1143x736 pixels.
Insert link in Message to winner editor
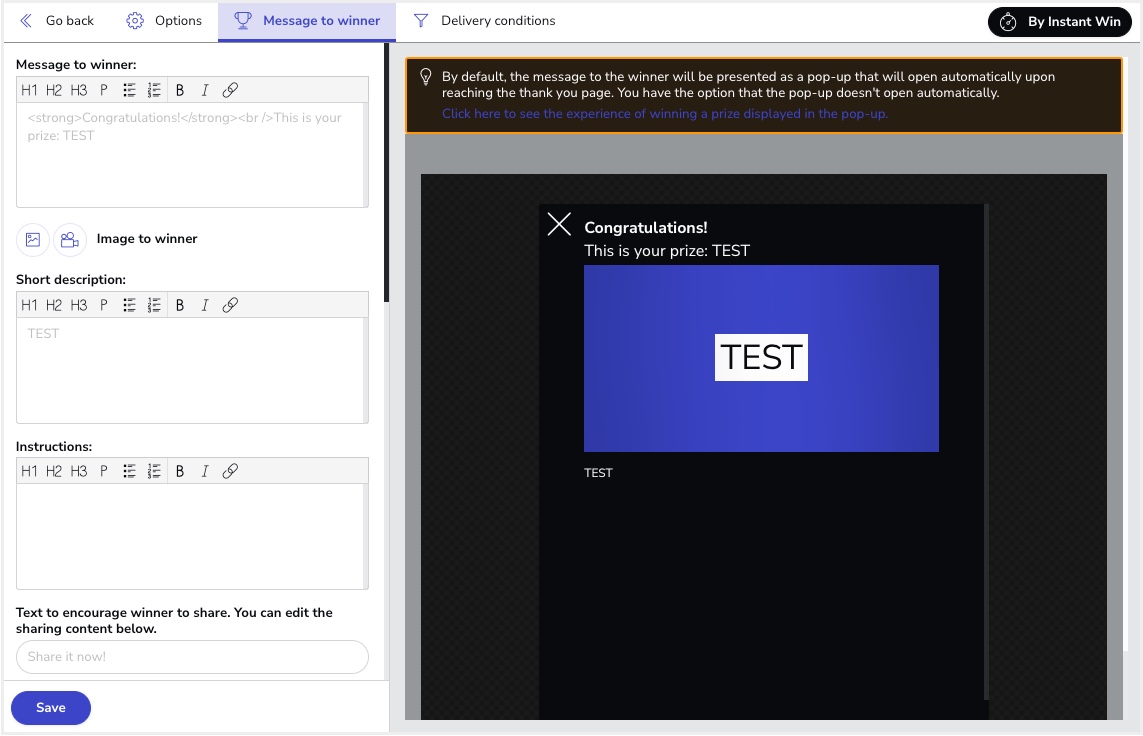click(230, 90)
